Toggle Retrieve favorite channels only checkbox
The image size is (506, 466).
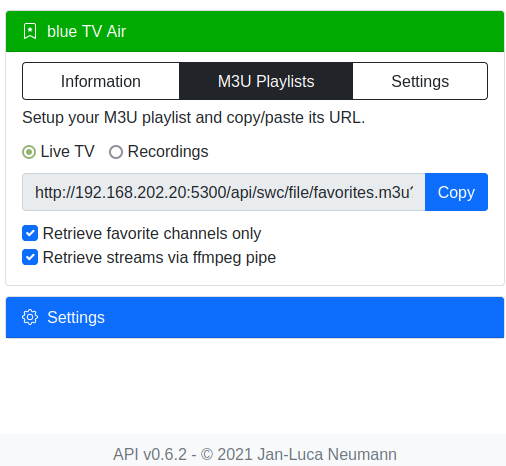pos(30,233)
